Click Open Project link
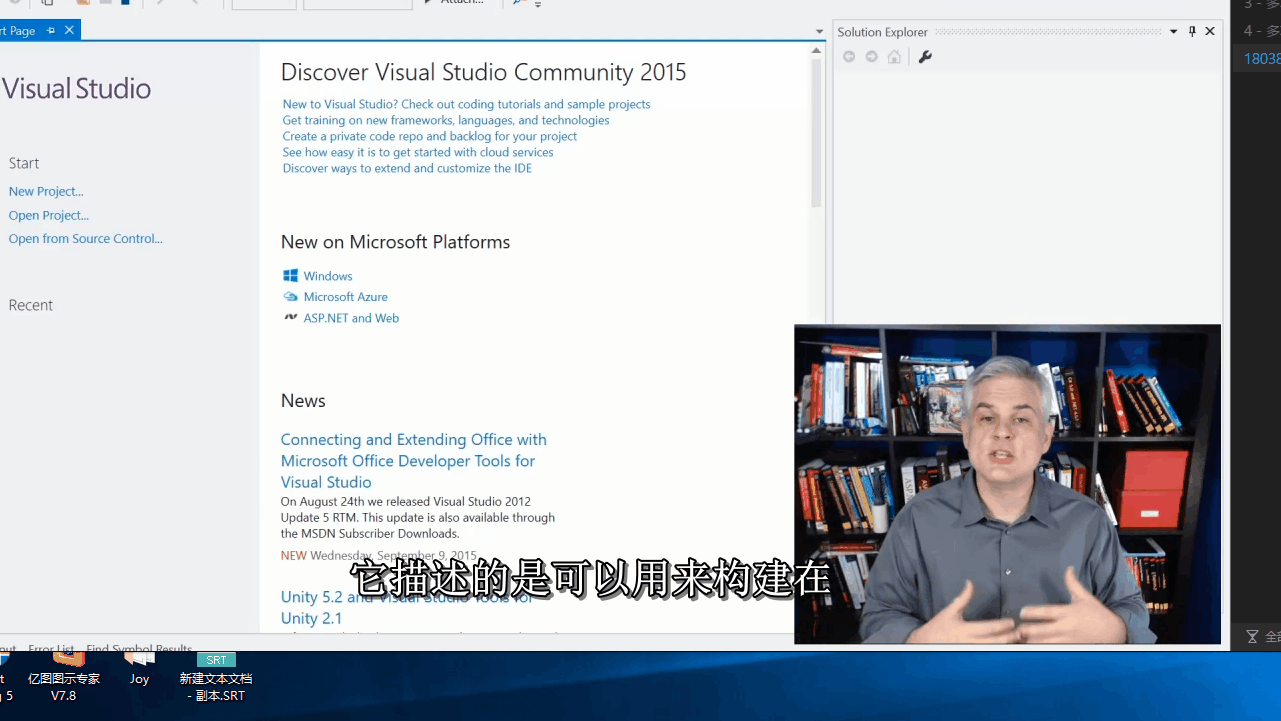Viewport: 1281px width, 721px height. (x=49, y=215)
